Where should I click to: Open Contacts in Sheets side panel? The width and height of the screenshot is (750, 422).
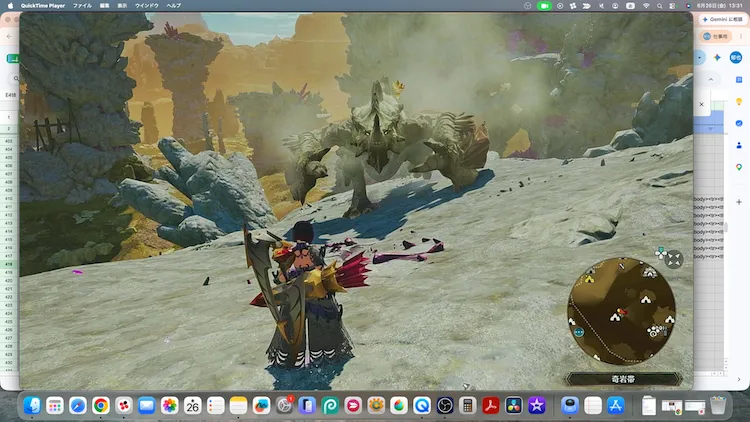[739, 145]
